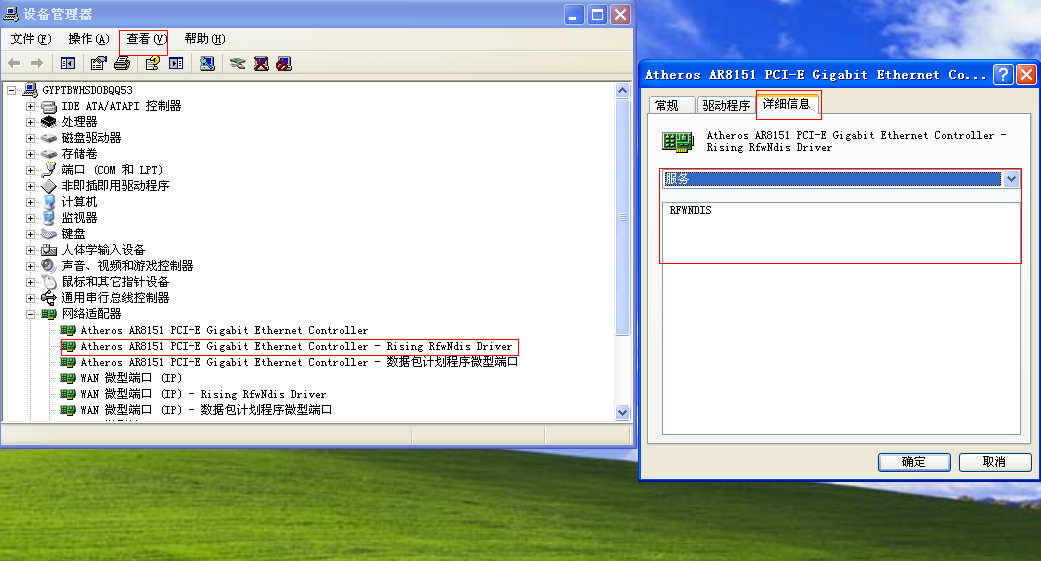Viewport: 1041px width, 561px height.
Task: Click the device tree vertical scrollbar thumb
Action: coord(622,217)
